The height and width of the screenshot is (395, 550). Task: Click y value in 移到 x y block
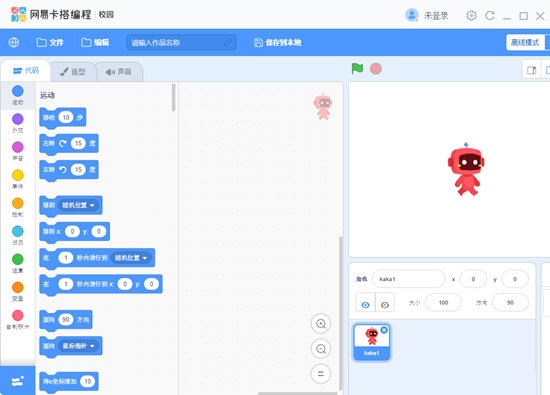(x=99, y=232)
